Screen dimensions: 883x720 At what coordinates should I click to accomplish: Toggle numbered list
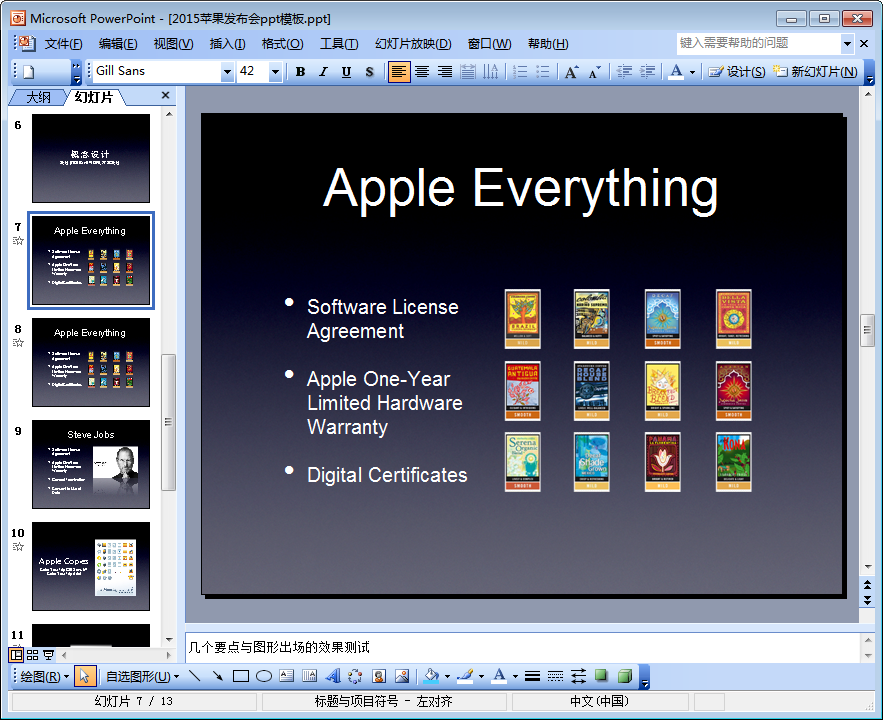[x=520, y=71]
